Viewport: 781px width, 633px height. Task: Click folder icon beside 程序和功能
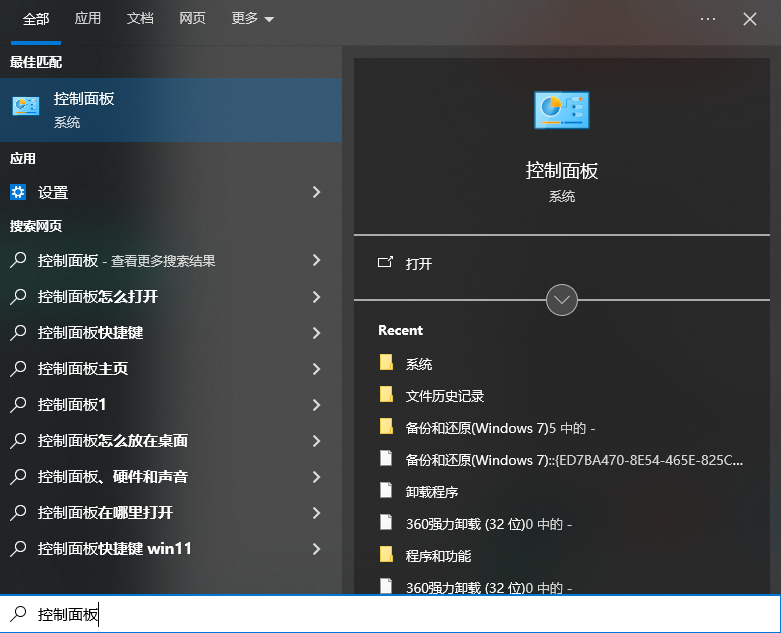(387, 554)
